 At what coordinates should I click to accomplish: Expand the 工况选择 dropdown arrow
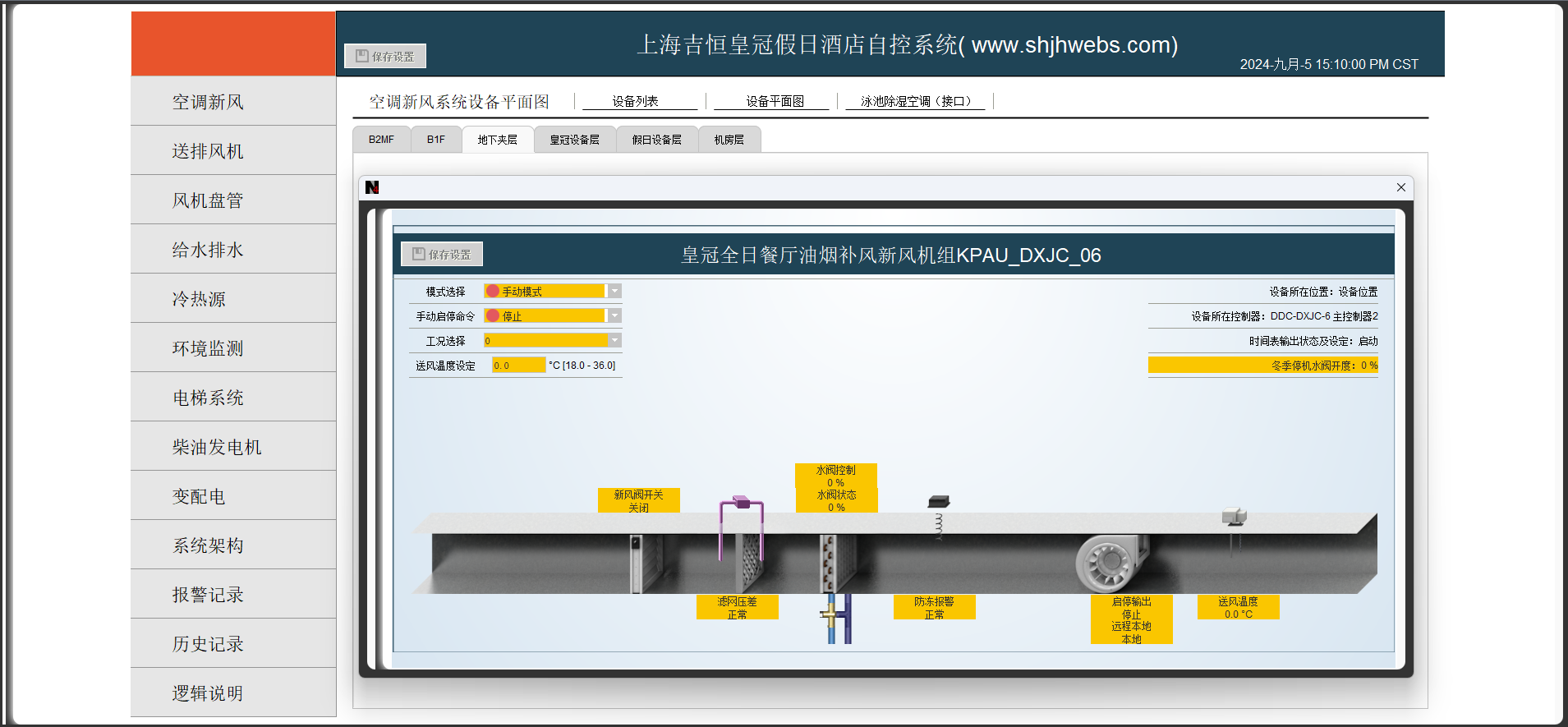[x=614, y=340]
